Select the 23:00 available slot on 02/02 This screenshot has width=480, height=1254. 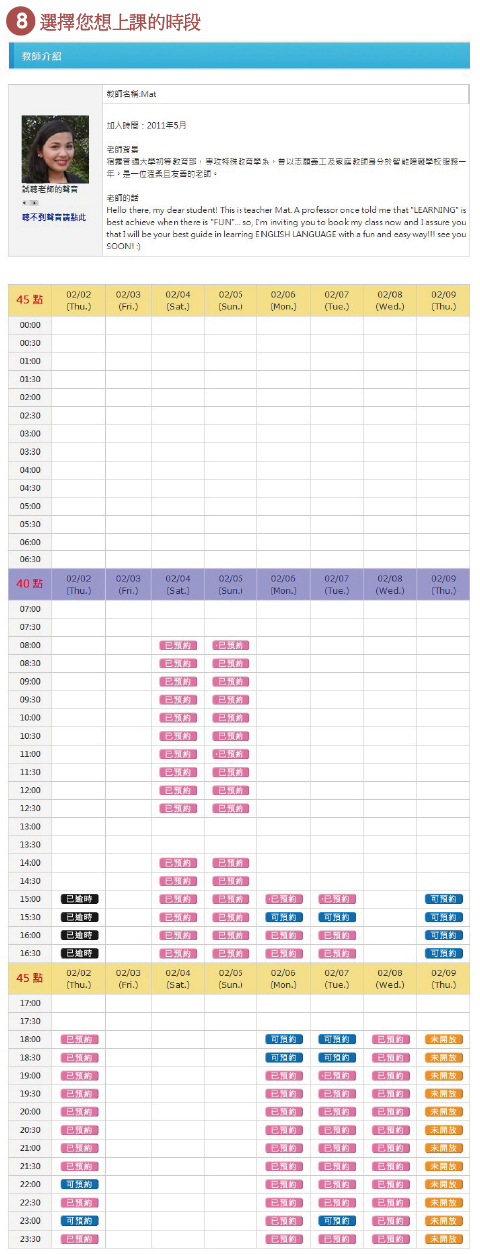click(x=79, y=1220)
